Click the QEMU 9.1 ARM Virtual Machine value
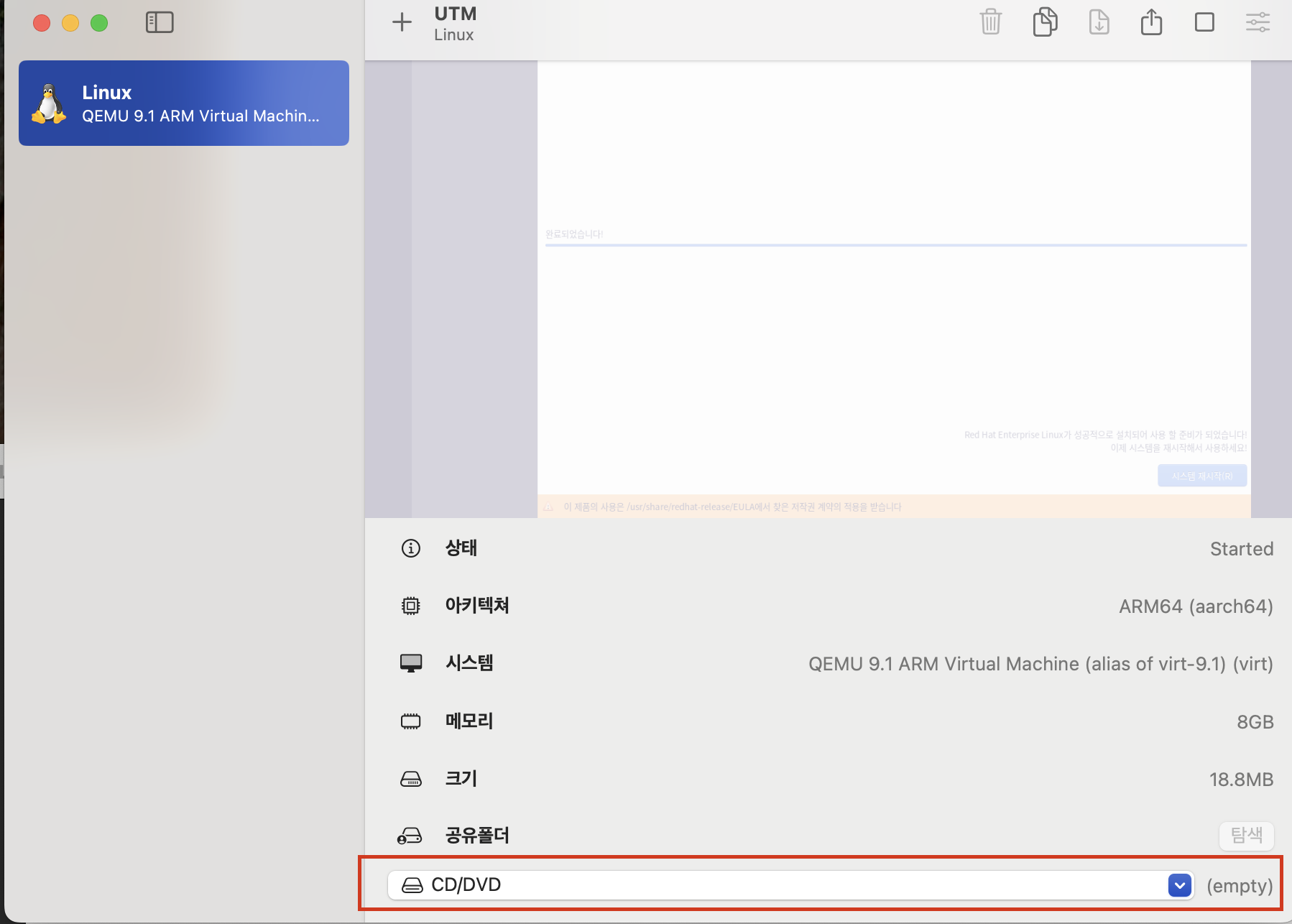Viewport: 1292px width, 924px height. click(1040, 664)
